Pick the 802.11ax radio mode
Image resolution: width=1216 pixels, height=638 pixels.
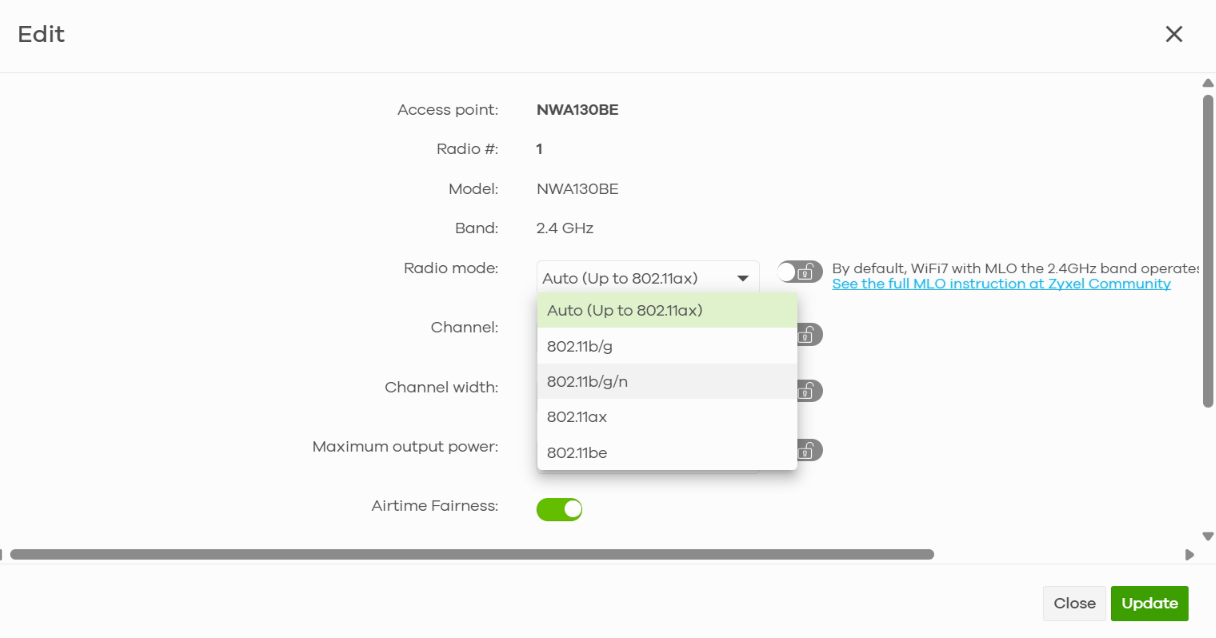pyautogui.click(x=667, y=417)
